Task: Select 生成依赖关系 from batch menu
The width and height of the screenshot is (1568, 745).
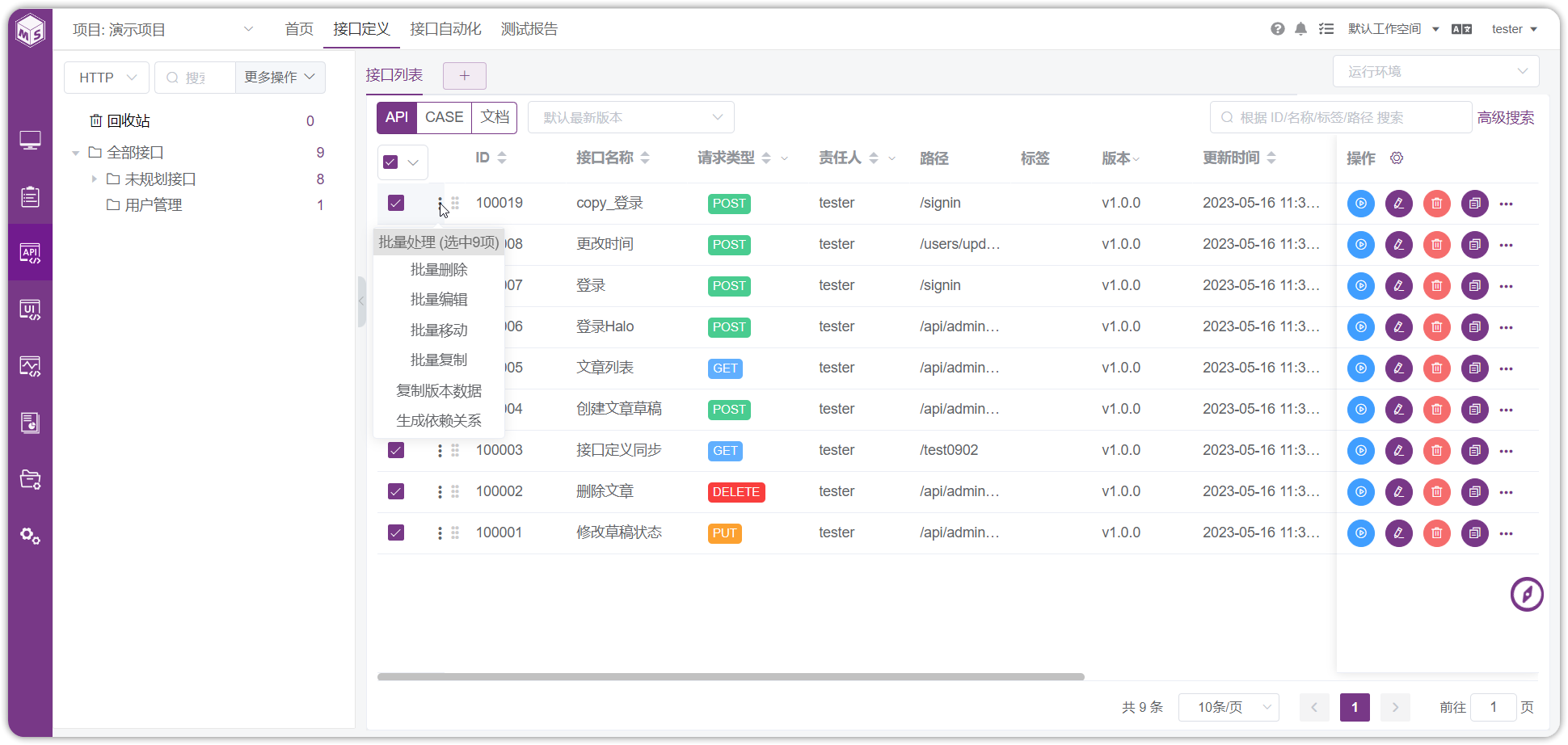Action: 439,421
